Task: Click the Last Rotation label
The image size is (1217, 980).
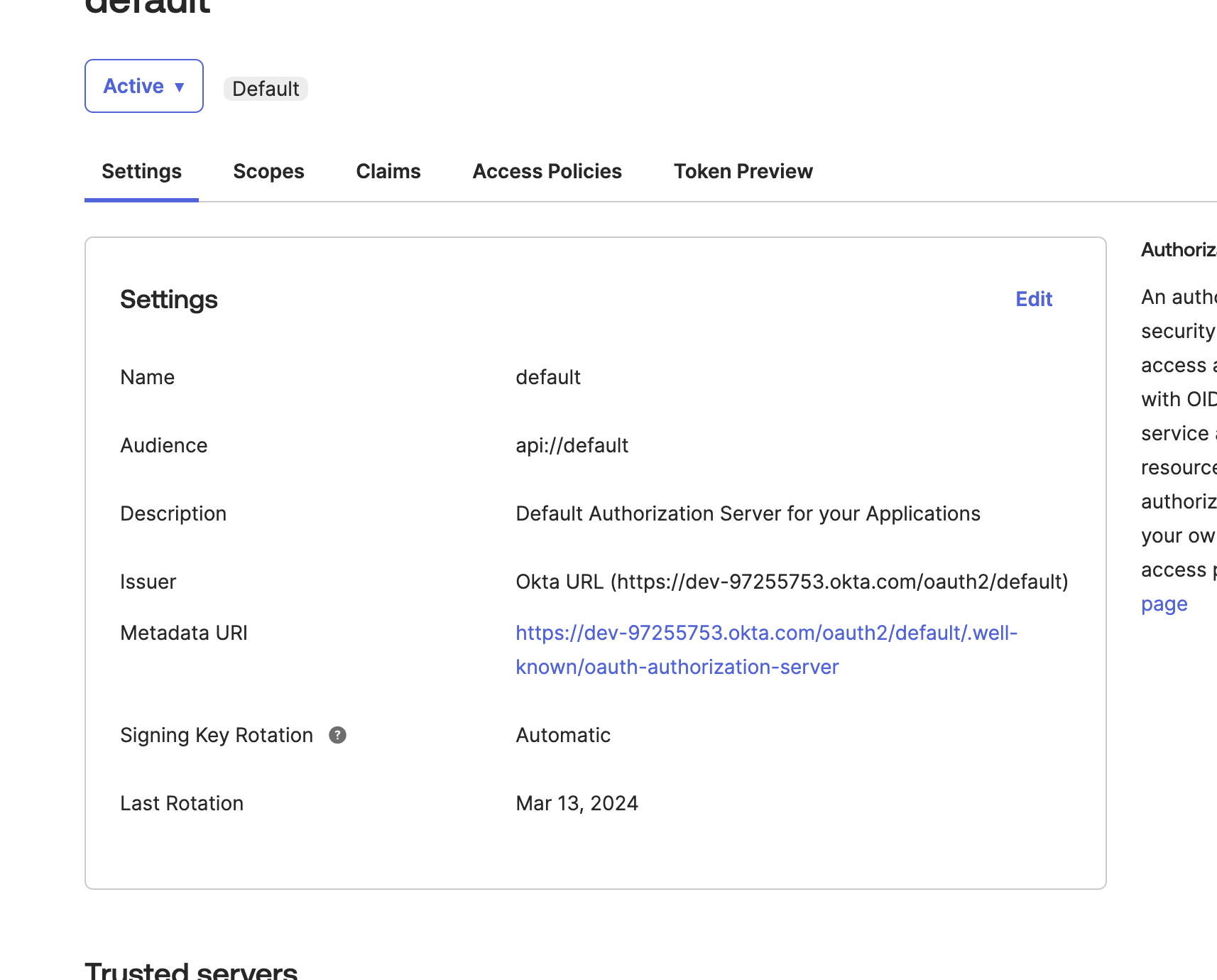Action: click(x=182, y=803)
